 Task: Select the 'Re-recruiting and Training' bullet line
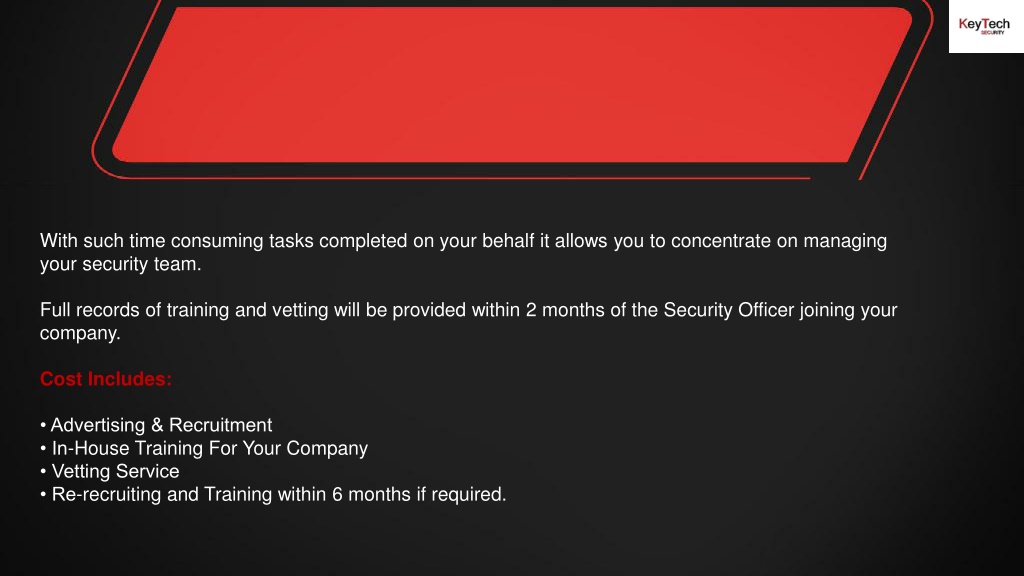[x=273, y=494]
